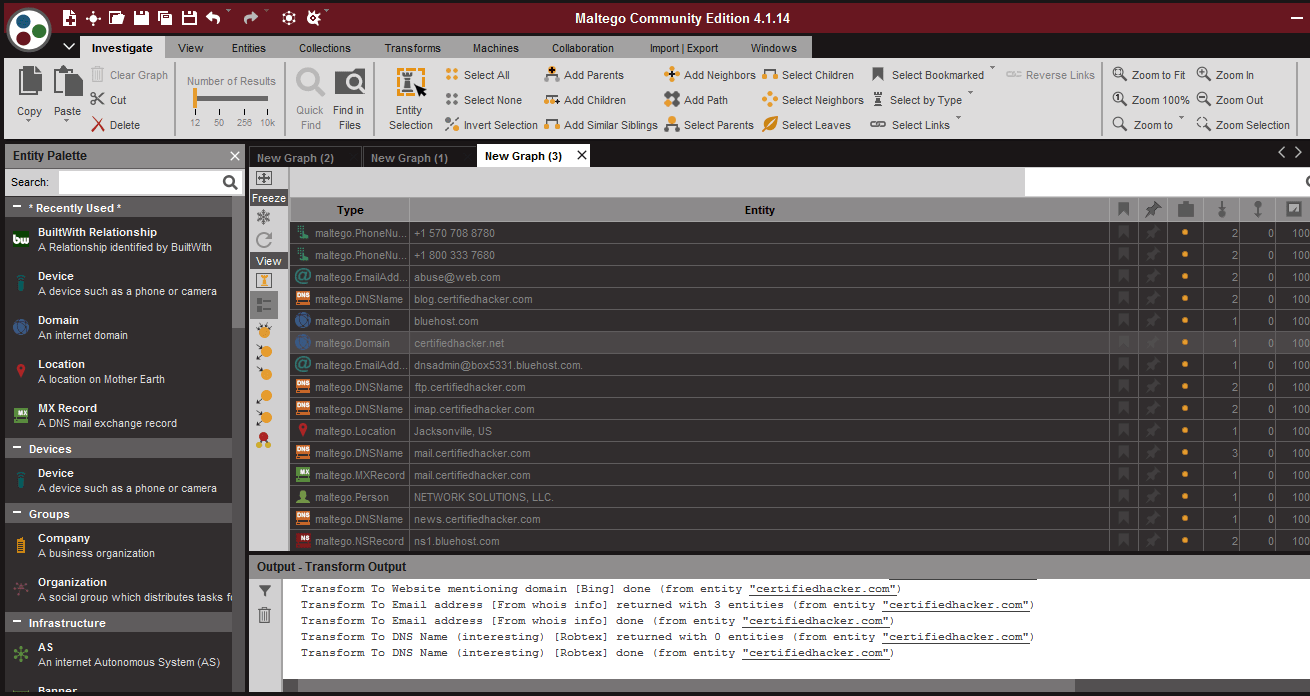Toggle bookmark for +1 570 708 8780 row

[1124, 233]
